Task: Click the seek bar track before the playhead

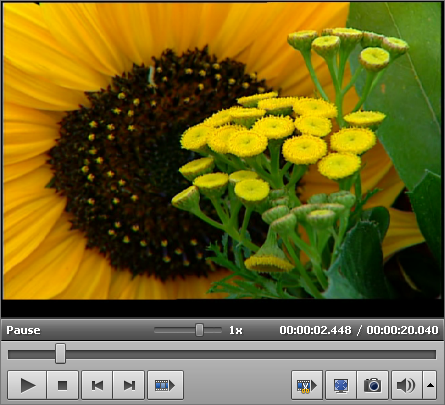Action: pos(32,354)
